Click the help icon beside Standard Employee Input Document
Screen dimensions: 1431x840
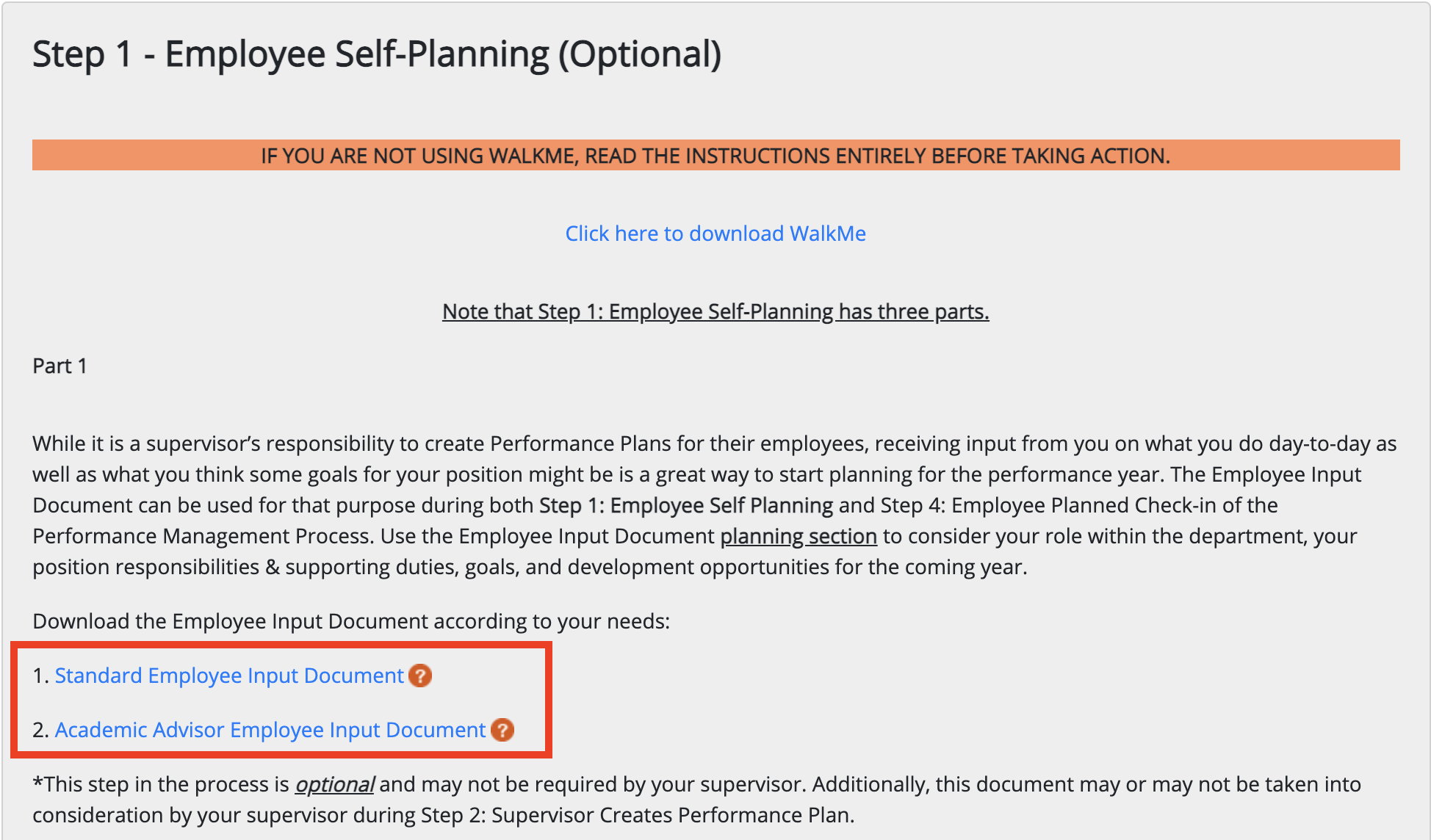420,676
